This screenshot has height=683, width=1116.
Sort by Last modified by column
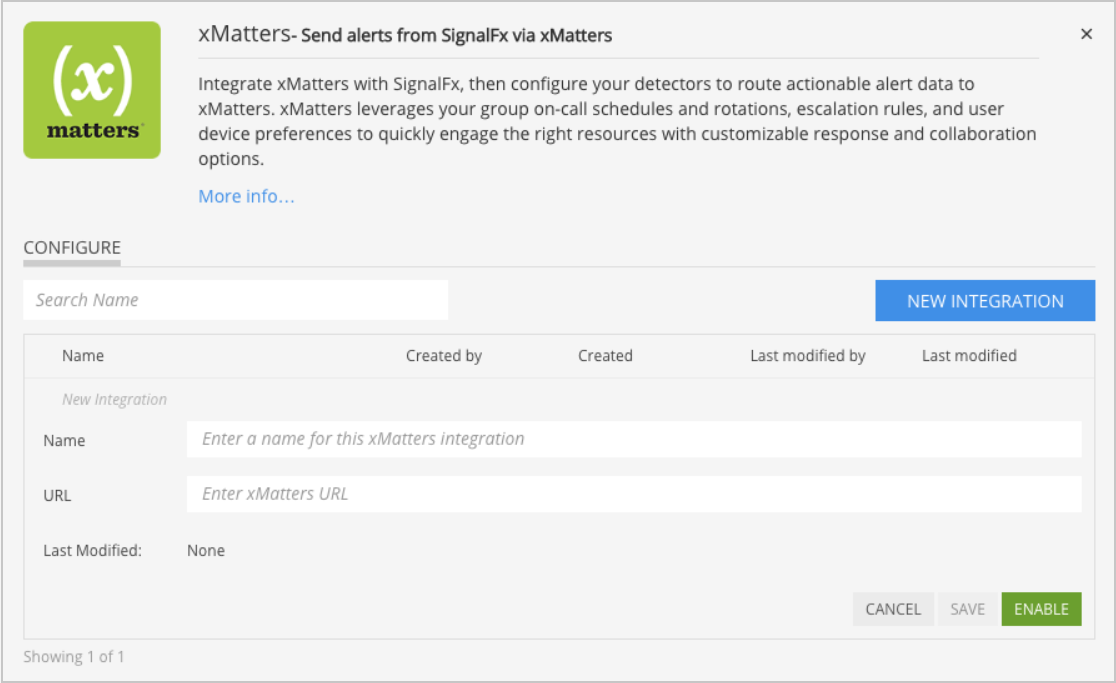click(x=808, y=356)
